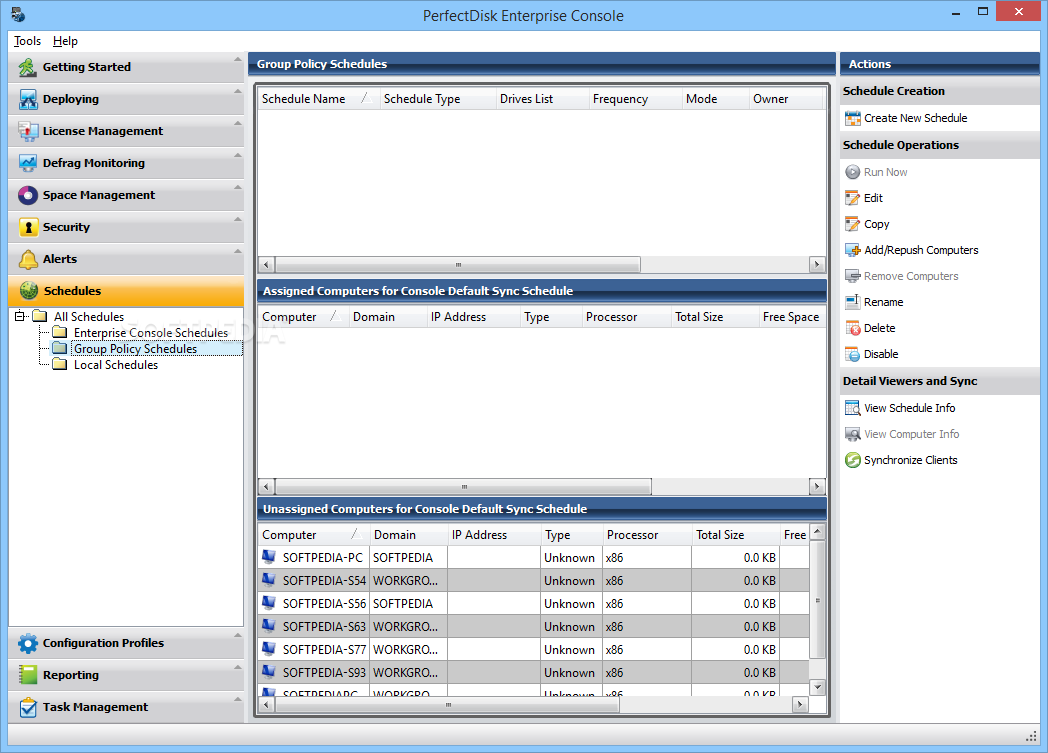The width and height of the screenshot is (1048, 753).
Task: Click the Rename schedule icon
Action: pyautogui.click(x=852, y=302)
